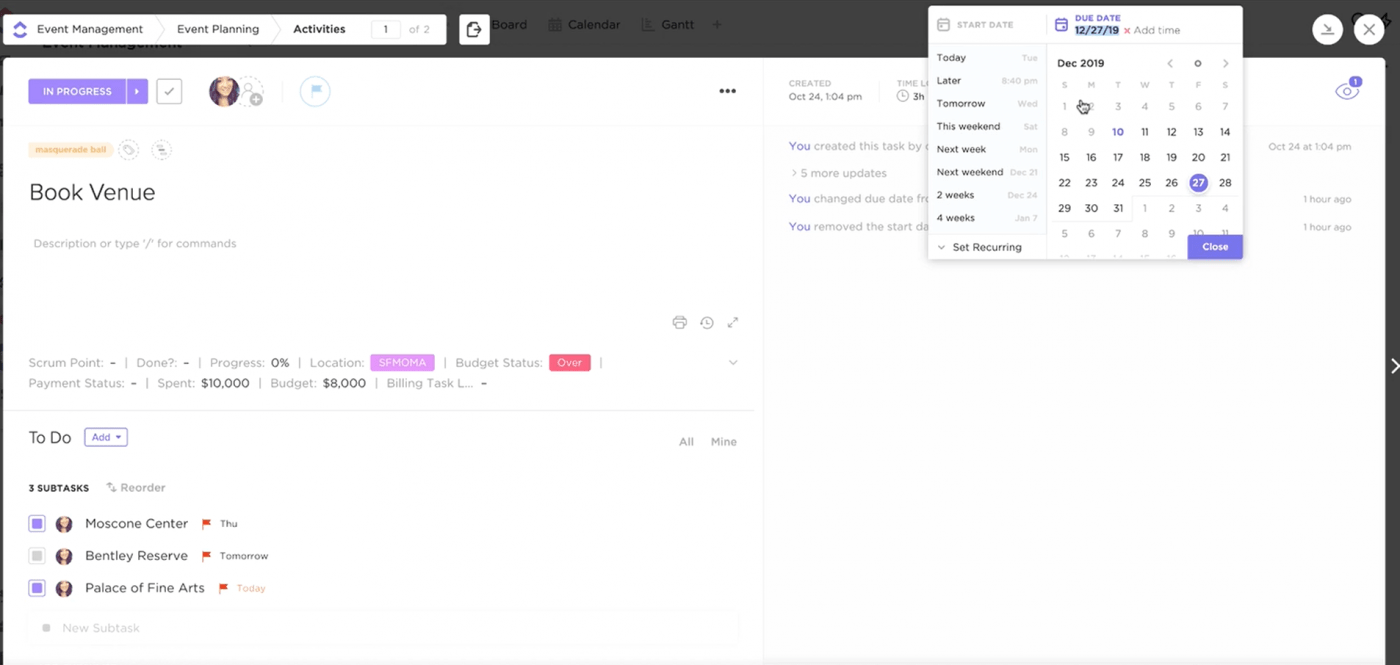This screenshot has height=665, width=1400.
Task: Open the Calendar view tab
Action: [593, 25]
